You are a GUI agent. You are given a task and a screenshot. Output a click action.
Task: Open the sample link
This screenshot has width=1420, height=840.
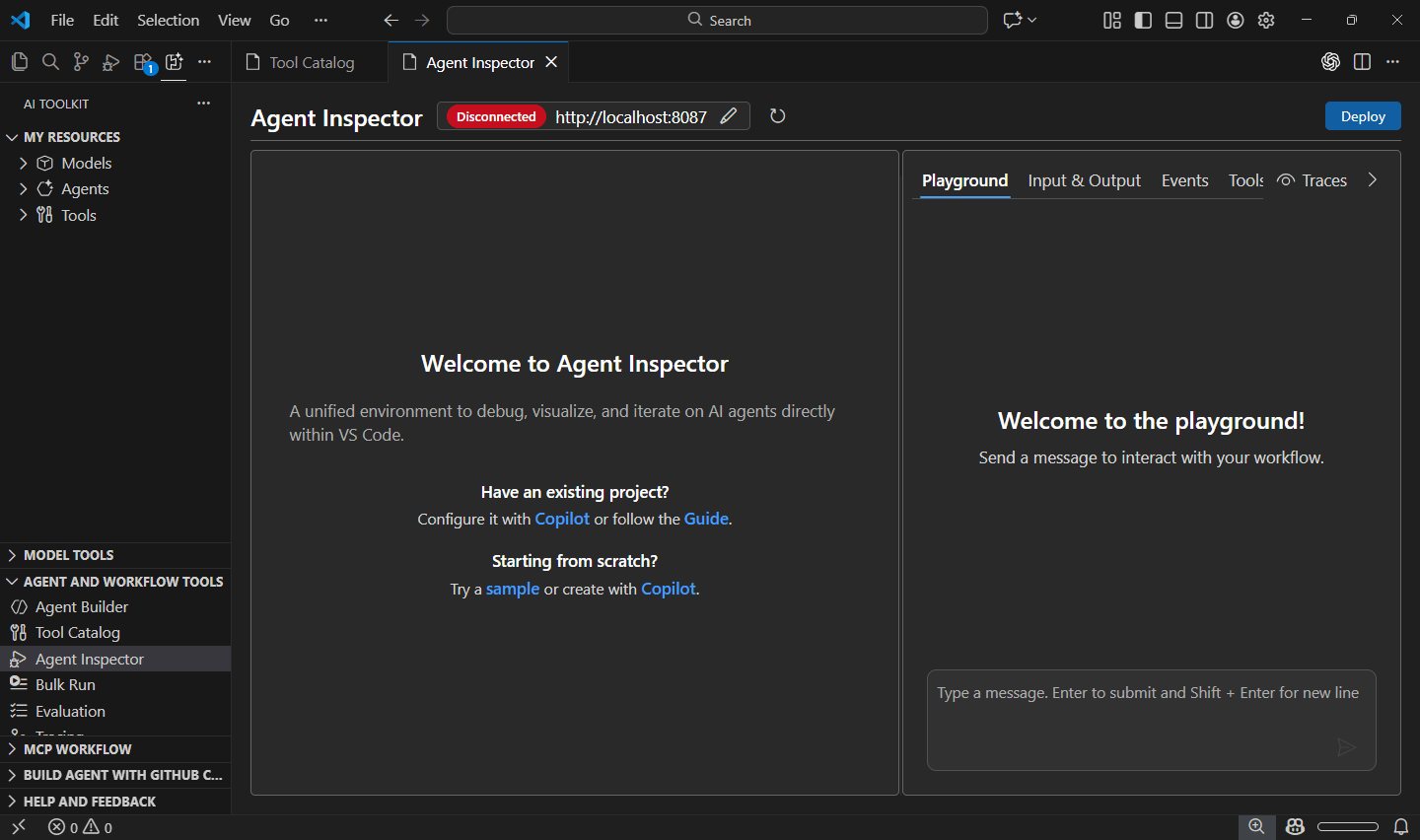(513, 589)
